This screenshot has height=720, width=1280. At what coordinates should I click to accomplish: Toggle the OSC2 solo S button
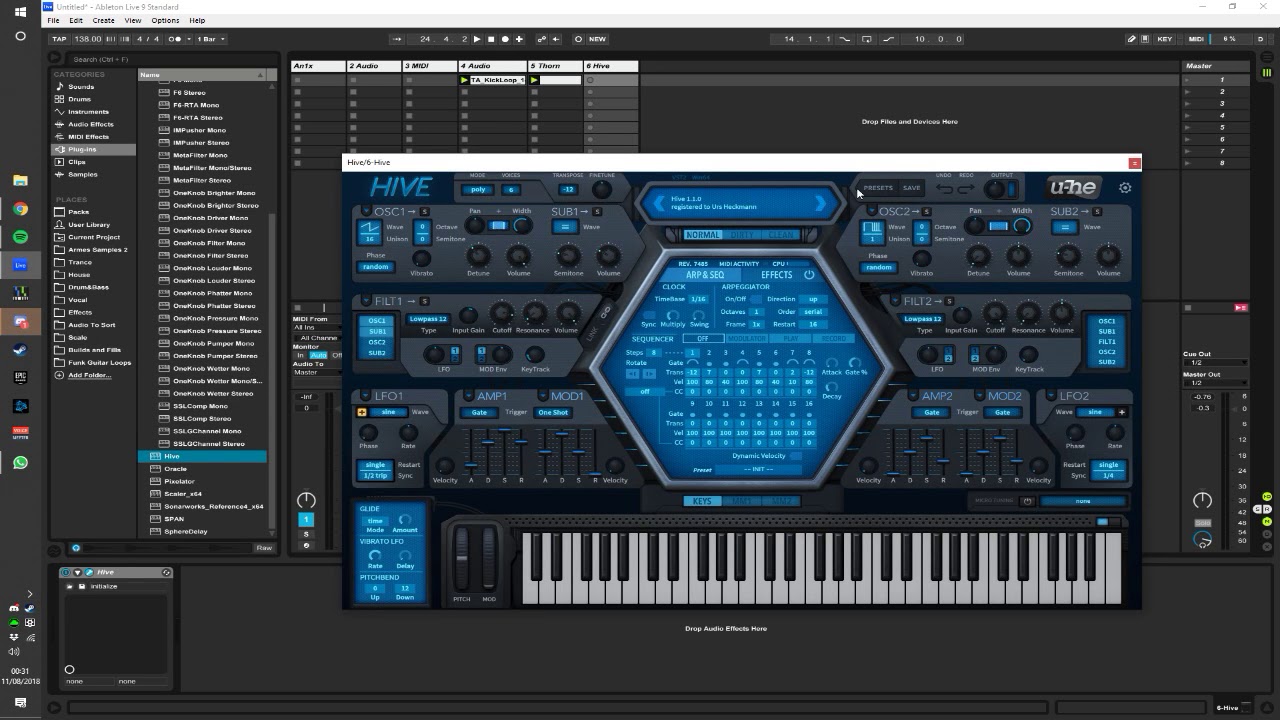927,212
